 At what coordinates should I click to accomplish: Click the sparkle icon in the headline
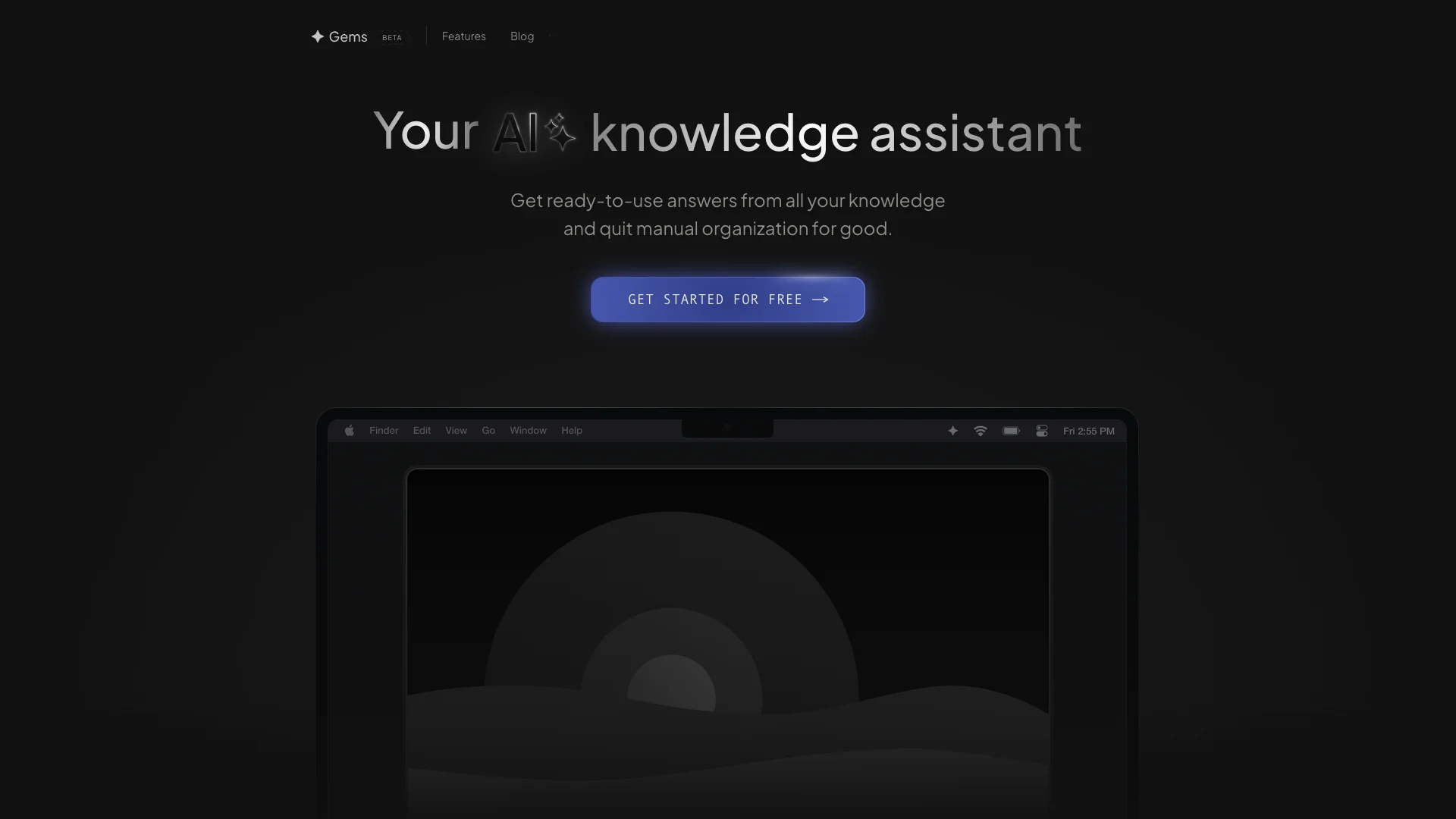[560, 132]
